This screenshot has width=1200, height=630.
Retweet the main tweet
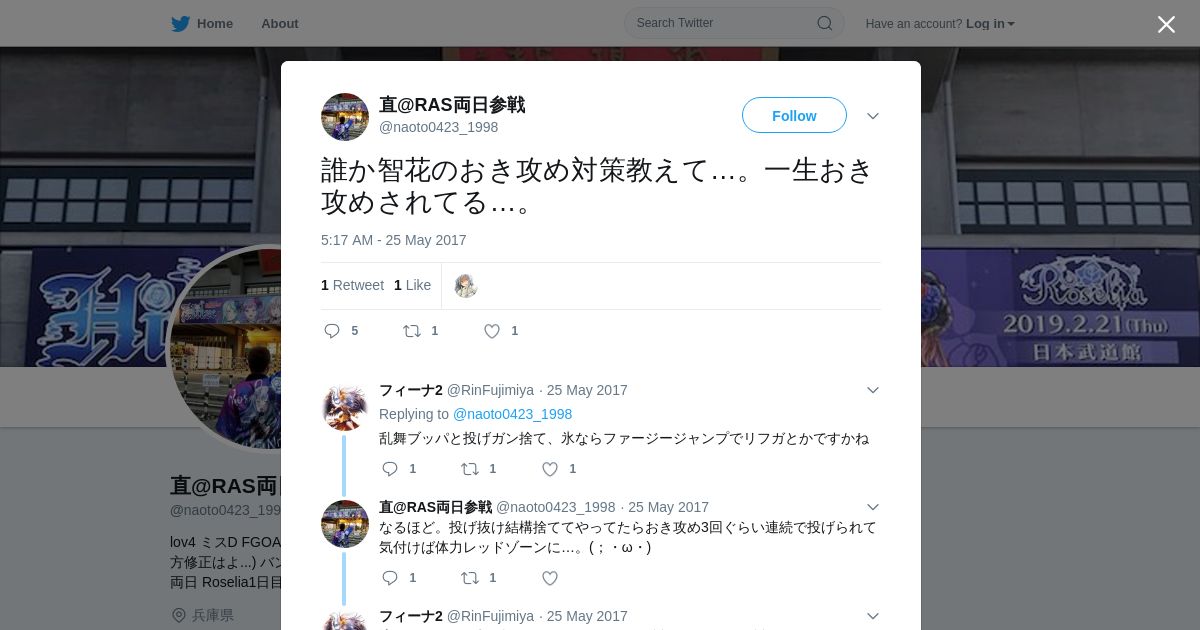(x=412, y=331)
